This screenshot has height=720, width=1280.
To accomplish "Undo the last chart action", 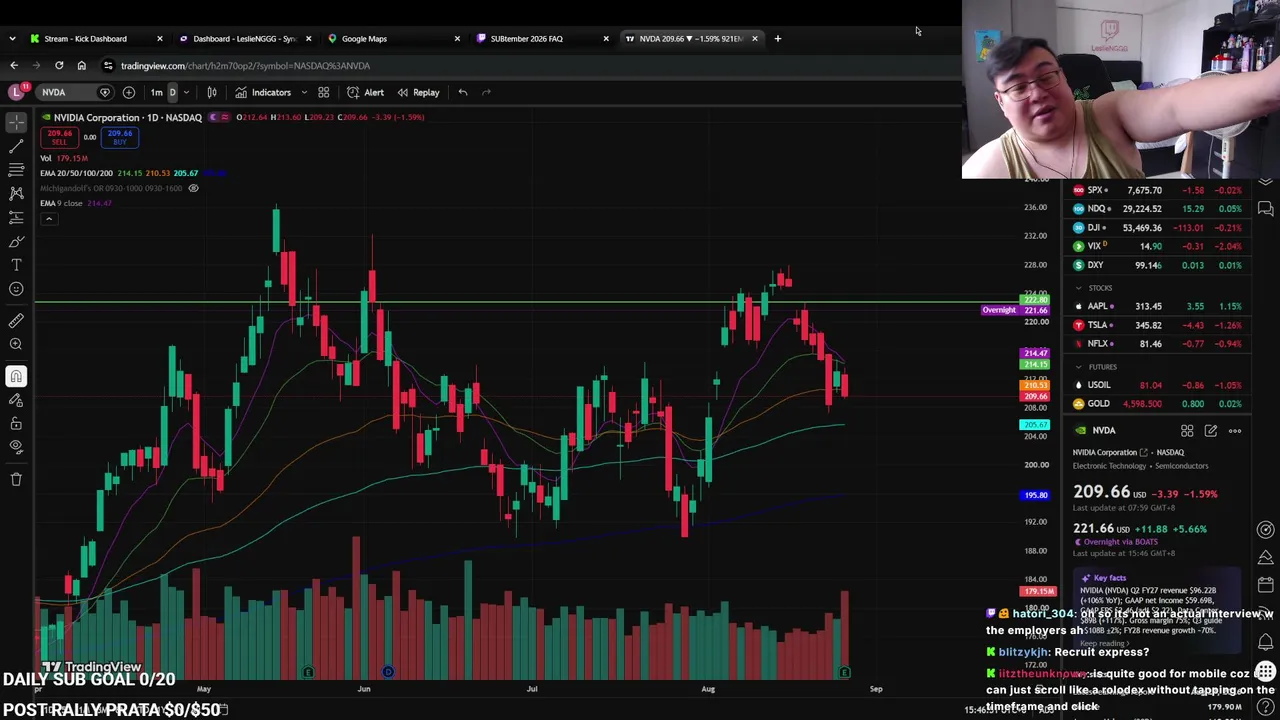I will tap(462, 92).
